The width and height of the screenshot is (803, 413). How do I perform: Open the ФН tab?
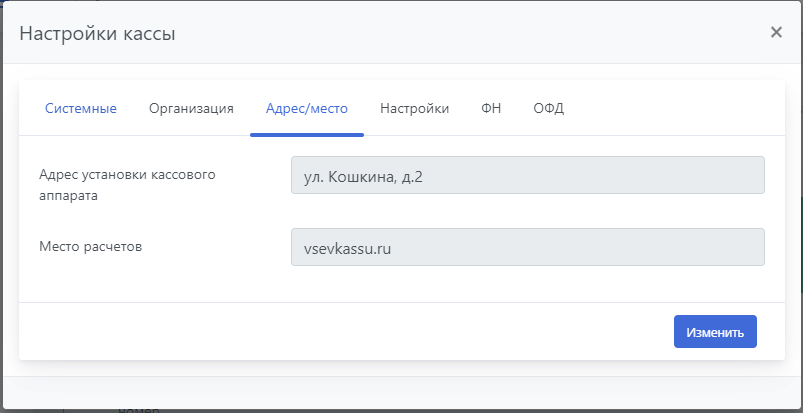click(x=491, y=108)
